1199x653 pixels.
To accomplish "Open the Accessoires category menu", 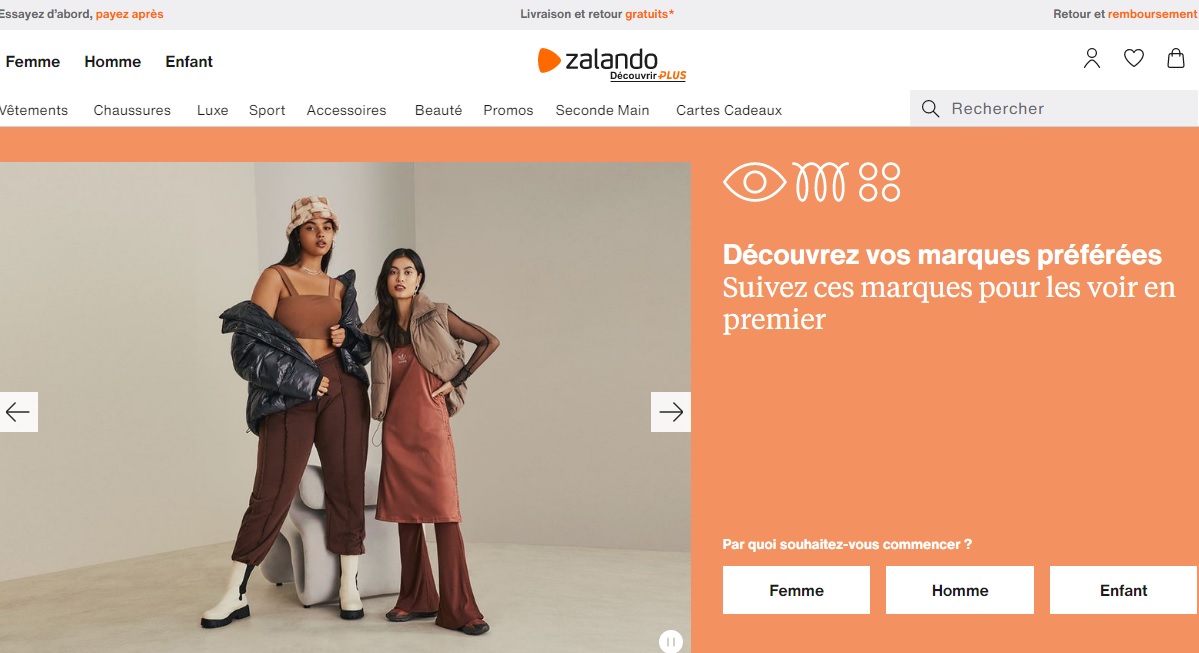I will [346, 110].
